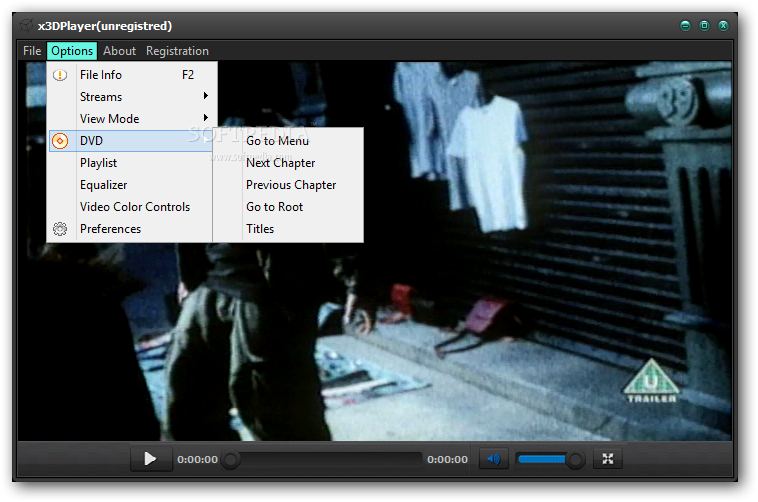The image size is (758, 502).
Task: Maximize the x3DPlayer window
Action: [704, 26]
